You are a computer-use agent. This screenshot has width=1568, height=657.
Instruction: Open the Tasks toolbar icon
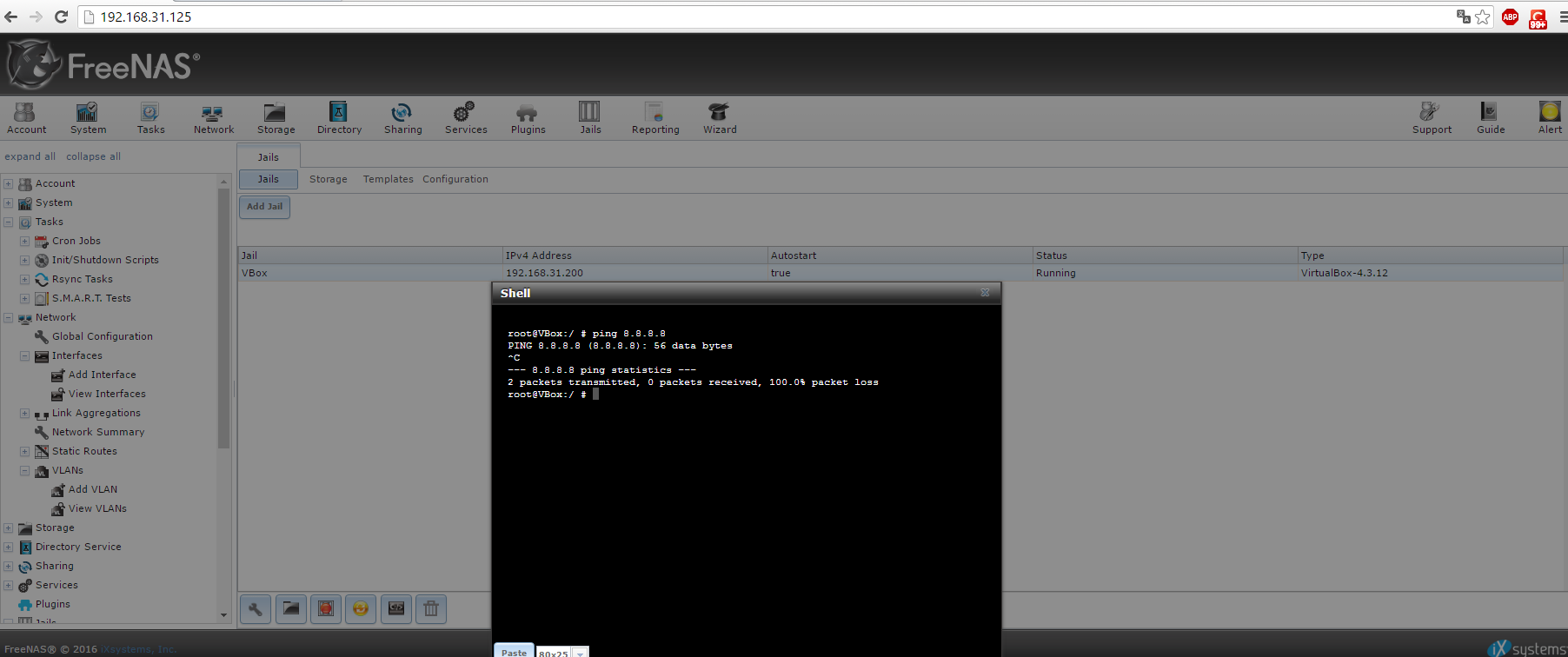click(x=150, y=118)
